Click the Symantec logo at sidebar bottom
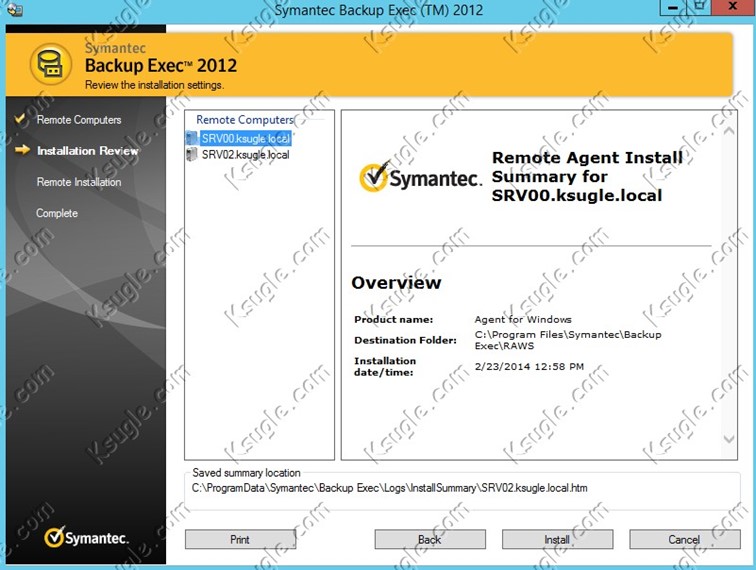Viewport: 756px width, 570px height. click(86, 537)
